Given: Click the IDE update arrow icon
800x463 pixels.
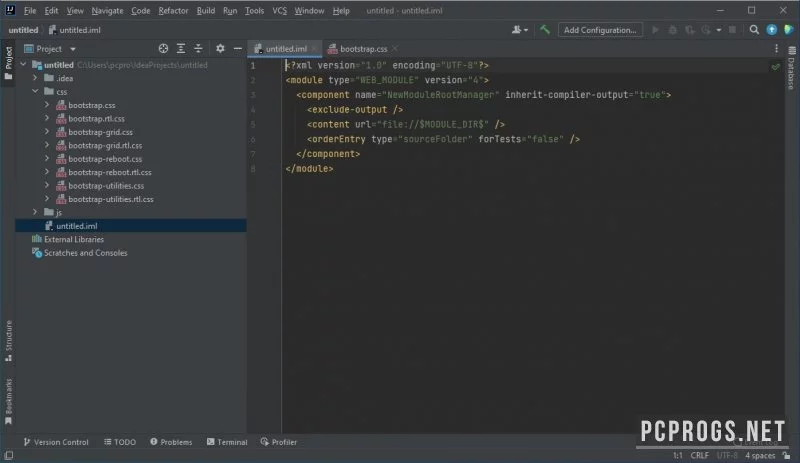Looking at the screenshot, I should tap(771, 30).
